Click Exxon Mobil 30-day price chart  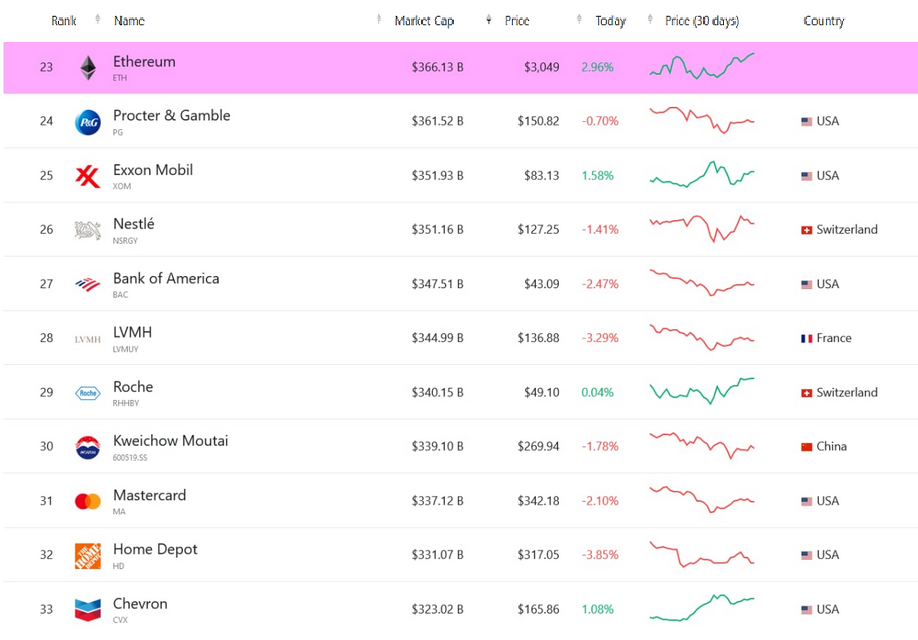701,175
